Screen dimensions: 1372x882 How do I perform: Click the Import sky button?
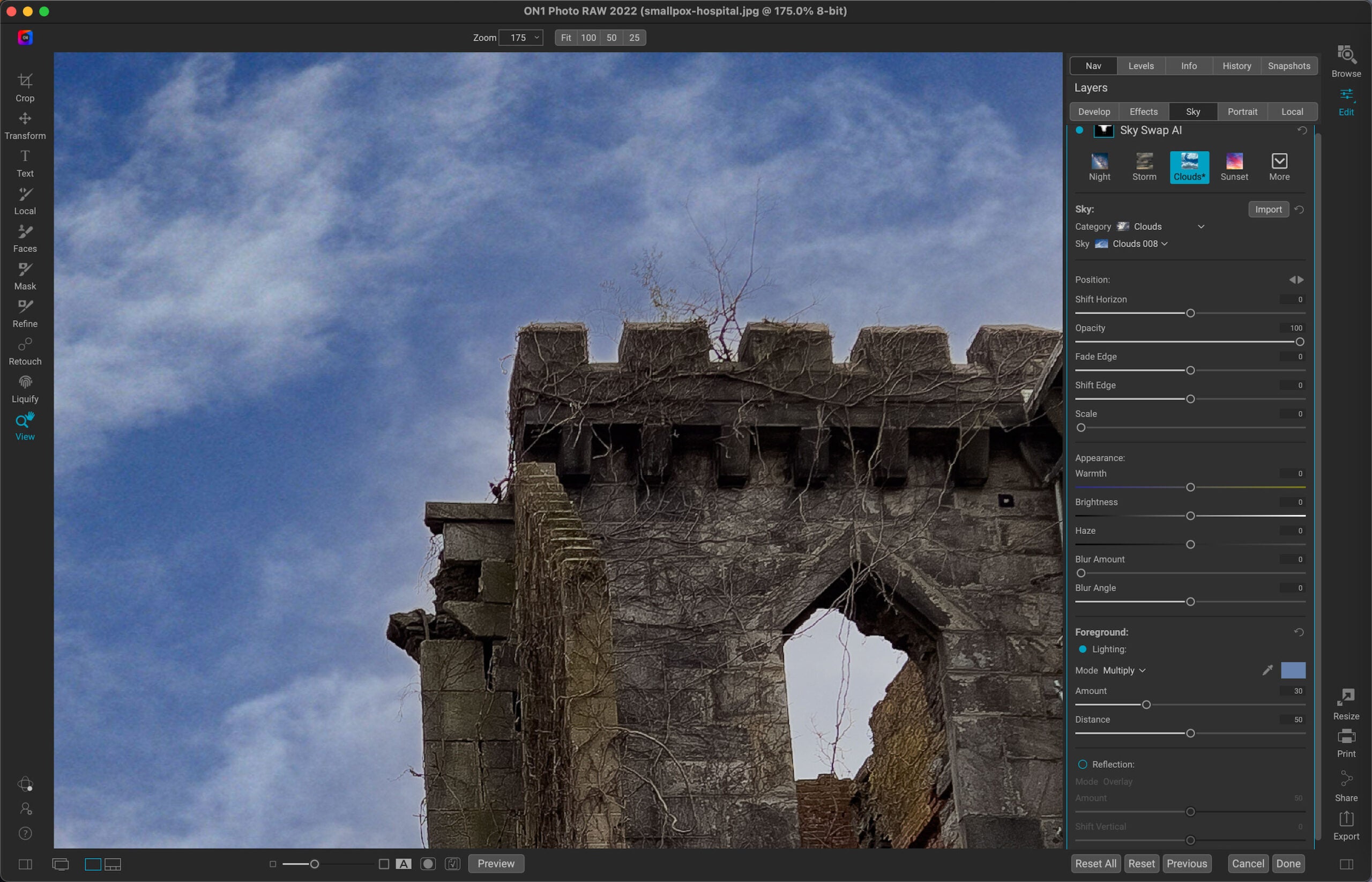pos(1269,209)
